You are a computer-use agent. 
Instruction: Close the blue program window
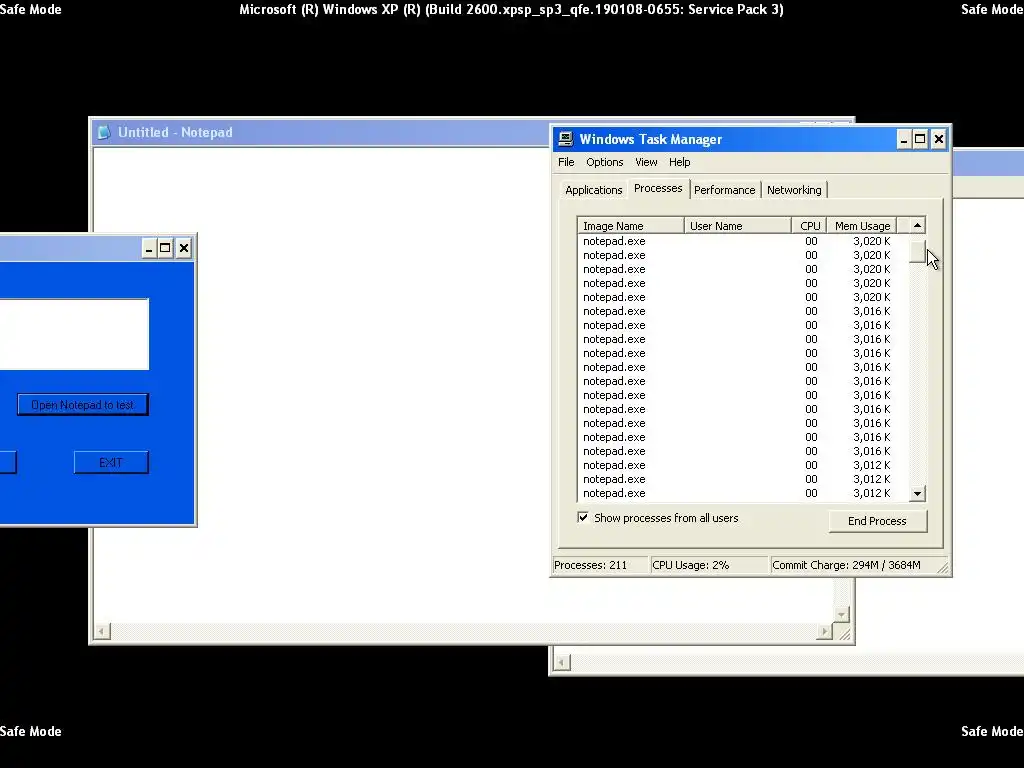click(184, 248)
